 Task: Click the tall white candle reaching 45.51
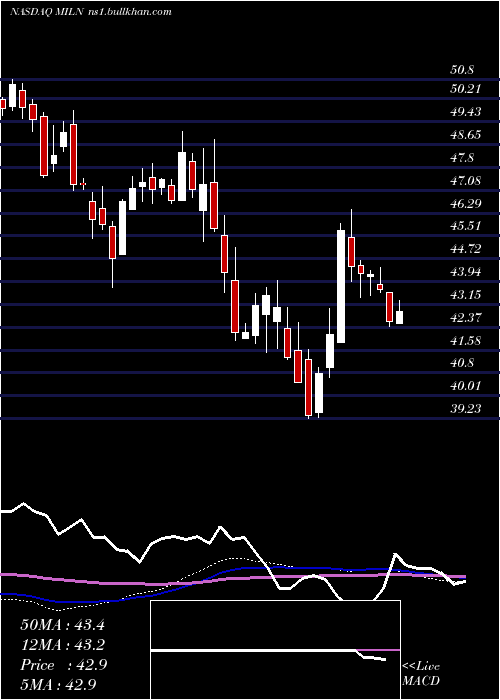click(341, 286)
